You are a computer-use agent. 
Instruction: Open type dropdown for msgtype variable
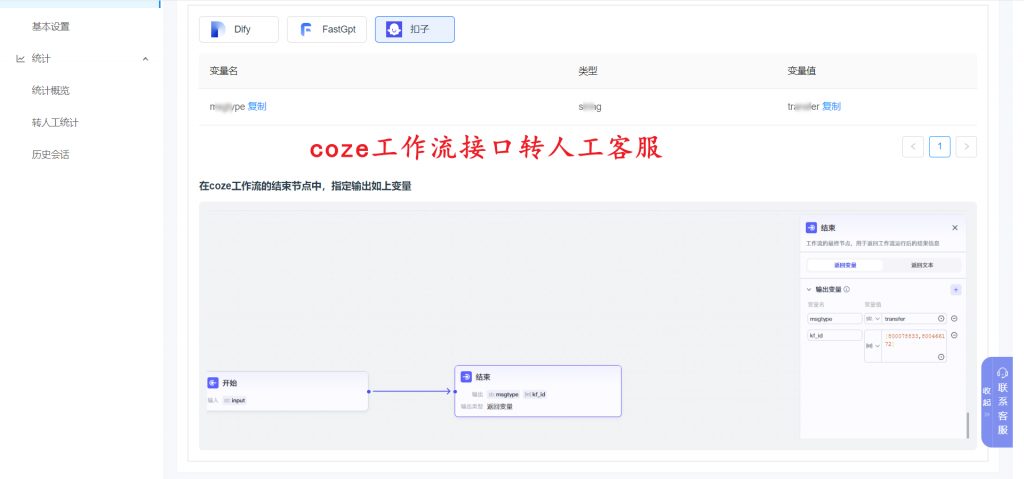[x=872, y=319]
